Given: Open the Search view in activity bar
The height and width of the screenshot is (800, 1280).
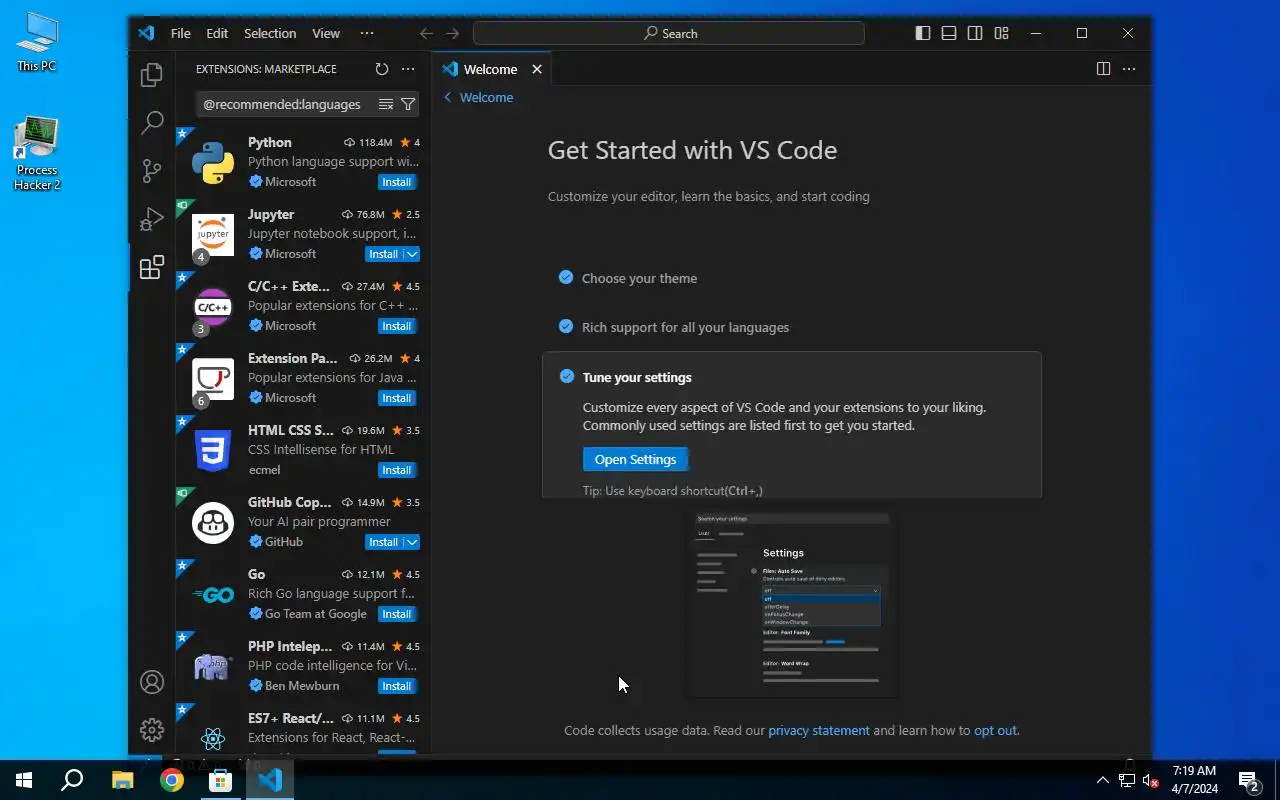Looking at the screenshot, I should click(152, 123).
